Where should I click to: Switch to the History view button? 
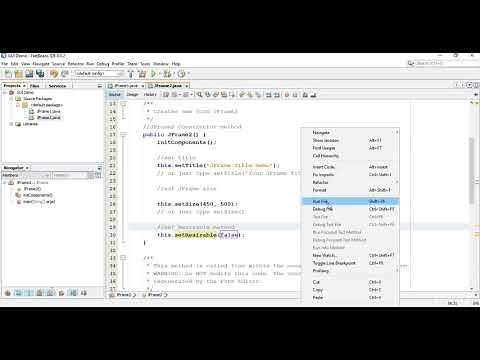(x=150, y=95)
